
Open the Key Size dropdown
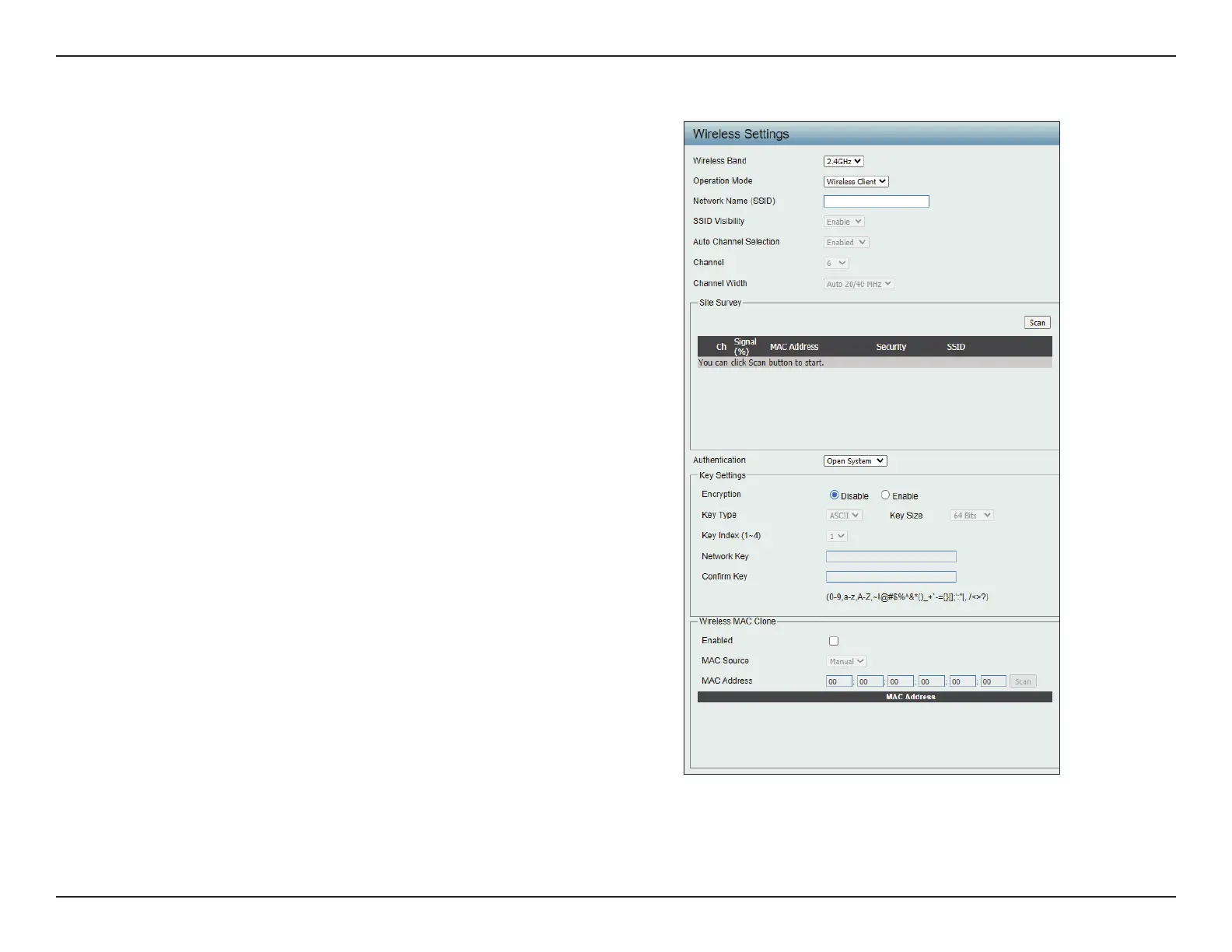pyautogui.click(x=971, y=516)
